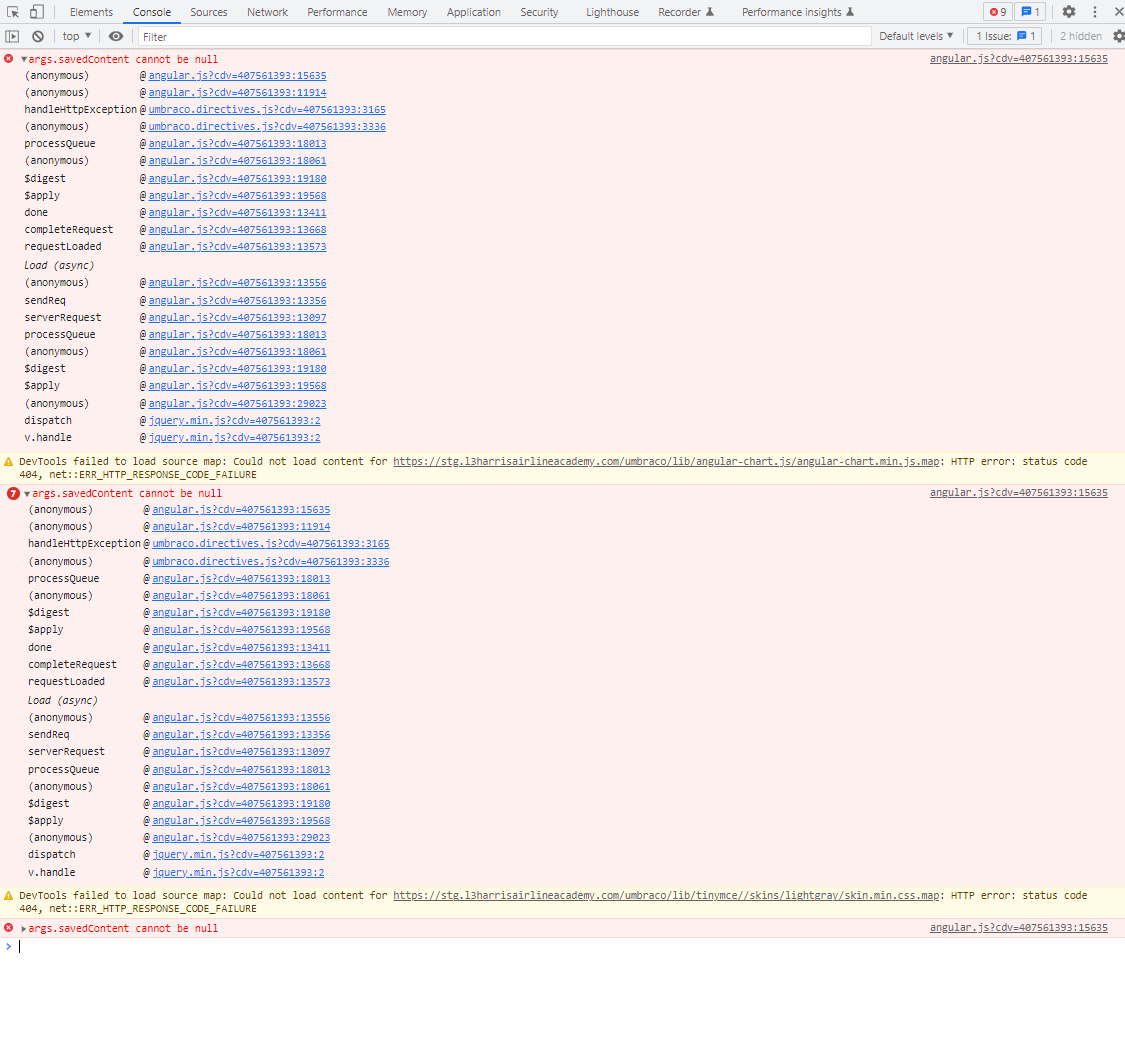Screen dimensions: 1125x1041
Task: Create live expression with the eye icon
Action: pyautogui.click(x=116, y=36)
